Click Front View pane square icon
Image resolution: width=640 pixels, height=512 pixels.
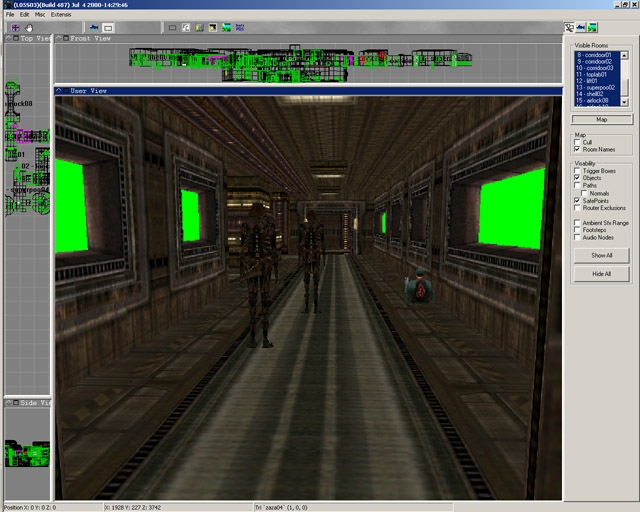66,38
